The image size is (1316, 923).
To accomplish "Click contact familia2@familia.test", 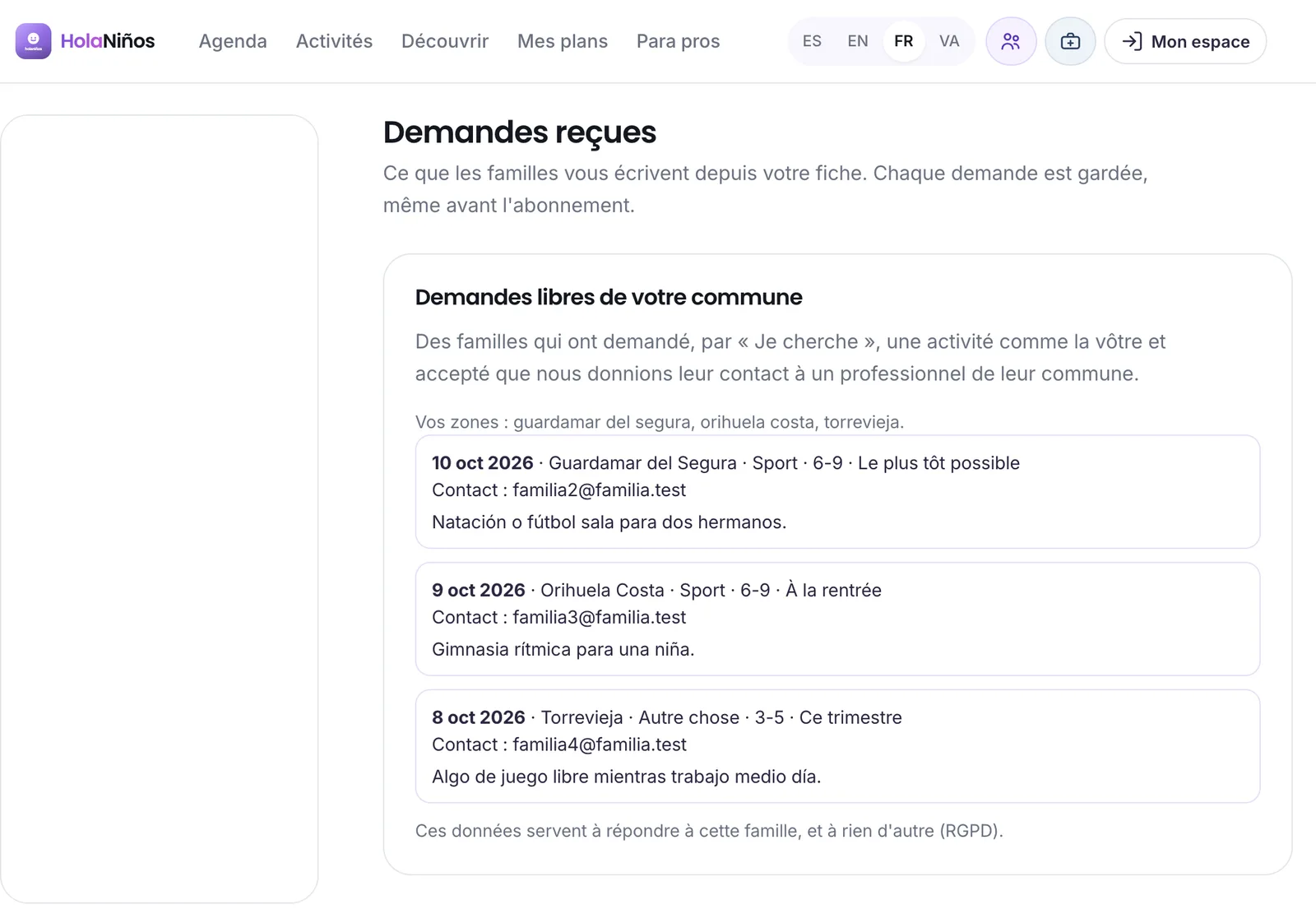I will (x=599, y=490).
